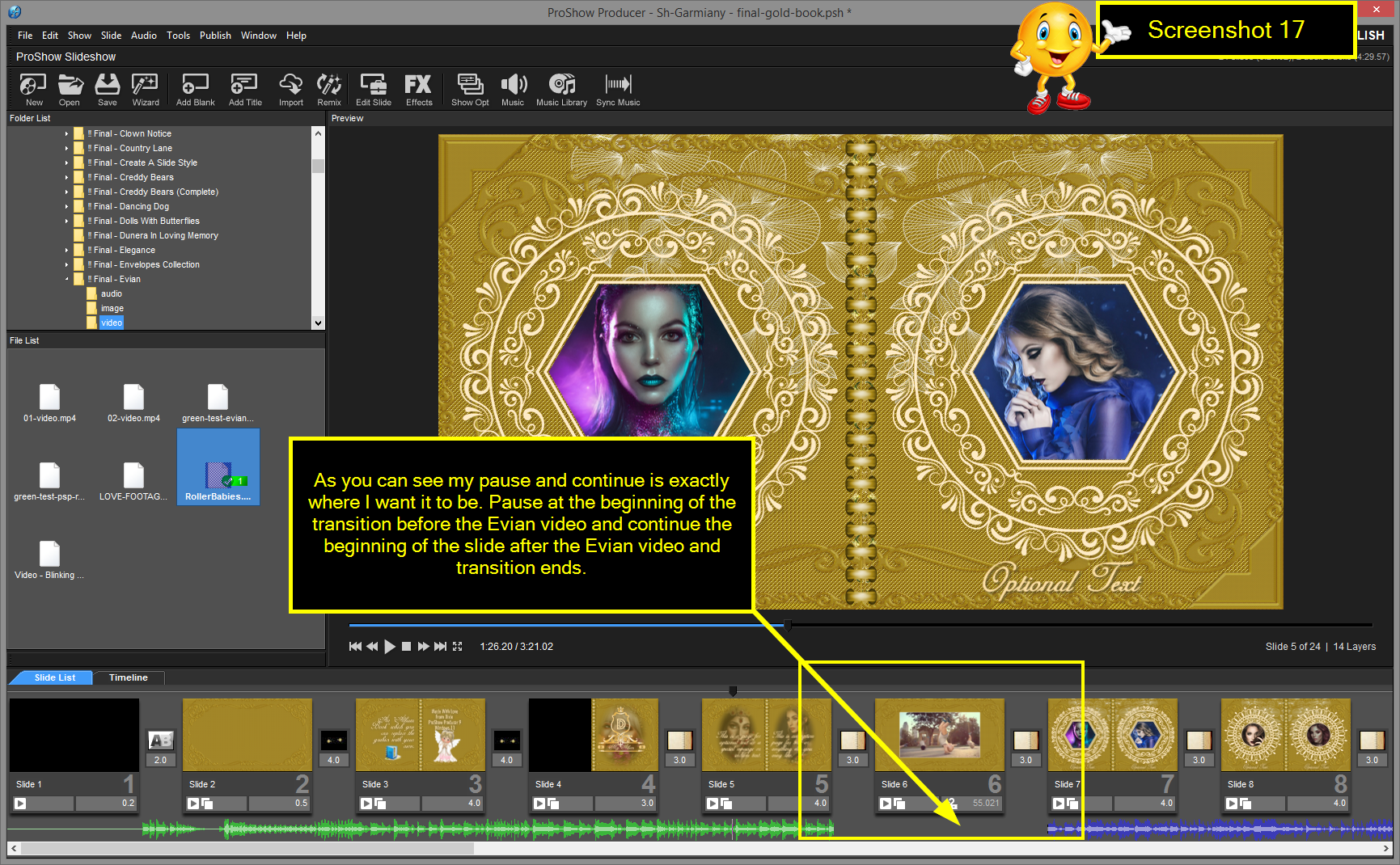This screenshot has width=1400, height=865.
Task: Select the Slide List tab
Action: tap(55, 677)
